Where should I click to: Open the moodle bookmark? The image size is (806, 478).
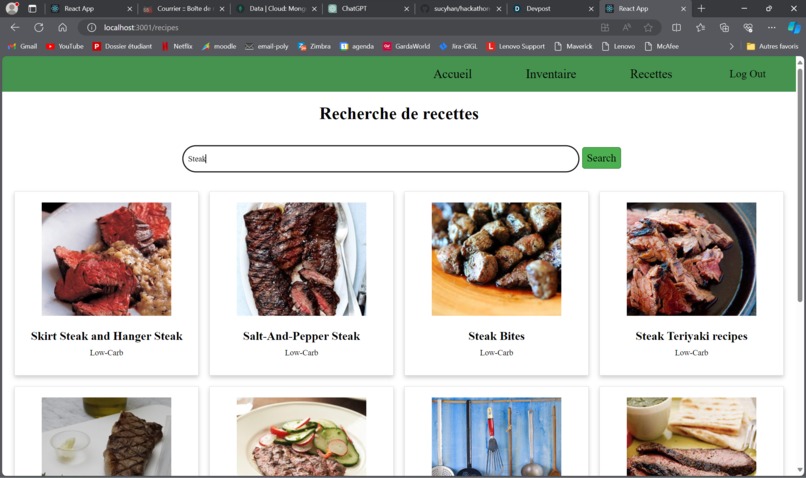[x=219, y=46]
